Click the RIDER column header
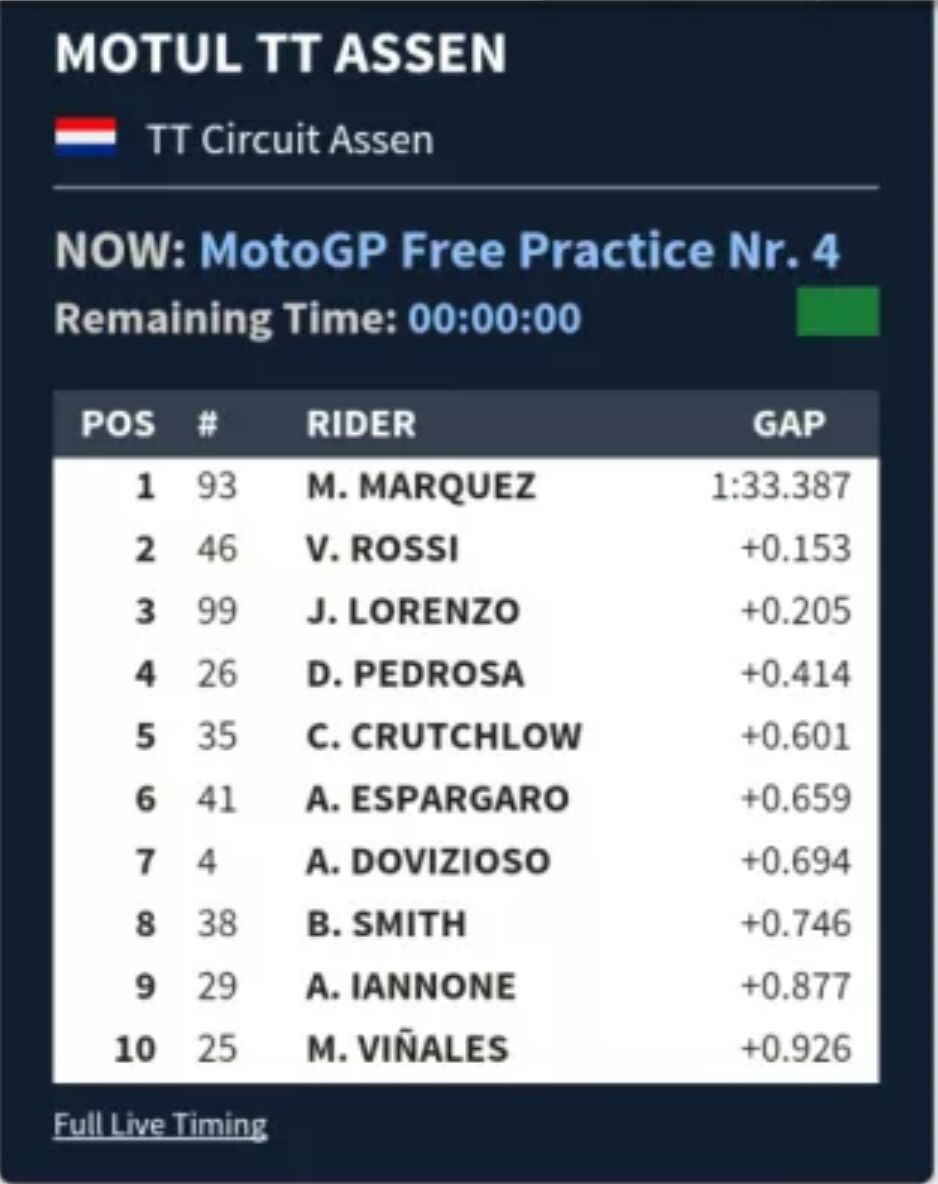This screenshot has height=1184, width=938. click(361, 424)
